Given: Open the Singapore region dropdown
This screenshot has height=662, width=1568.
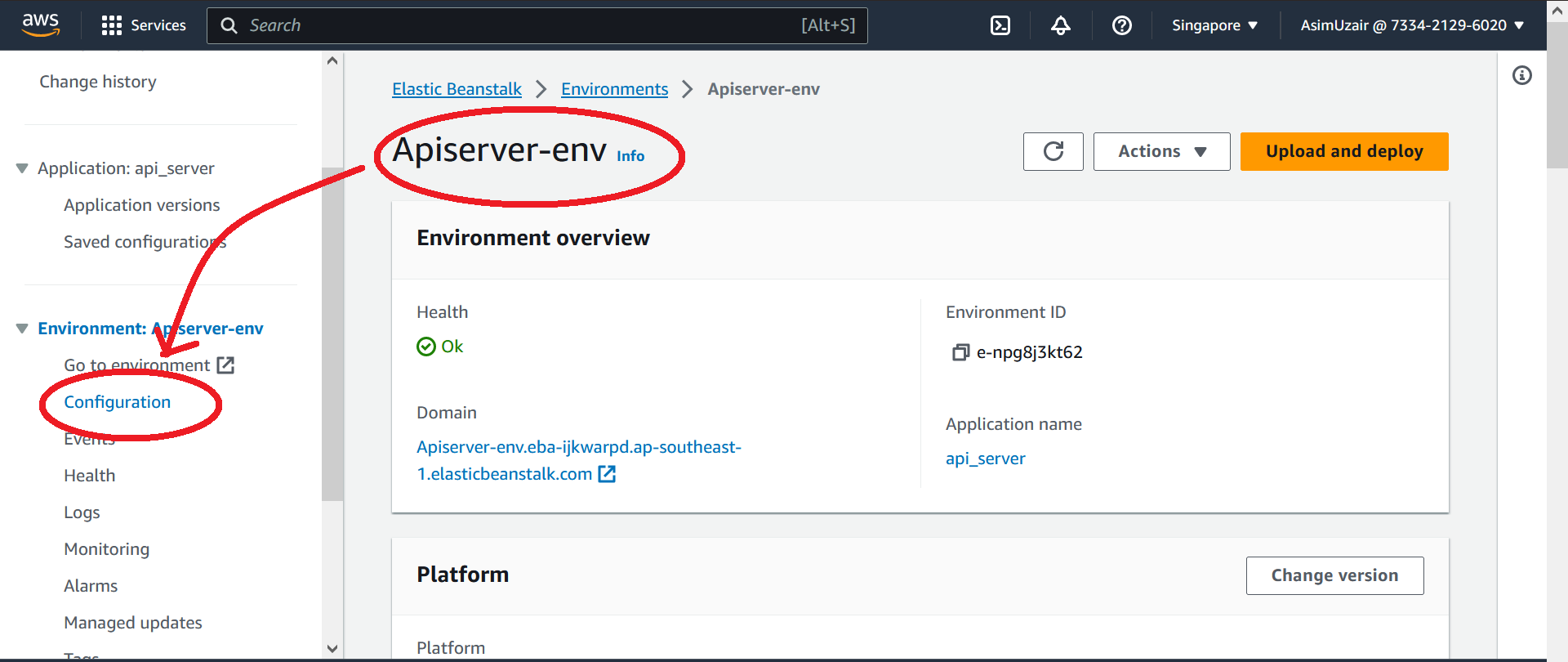Looking at the screenshot, I should tap(1214, 25).
